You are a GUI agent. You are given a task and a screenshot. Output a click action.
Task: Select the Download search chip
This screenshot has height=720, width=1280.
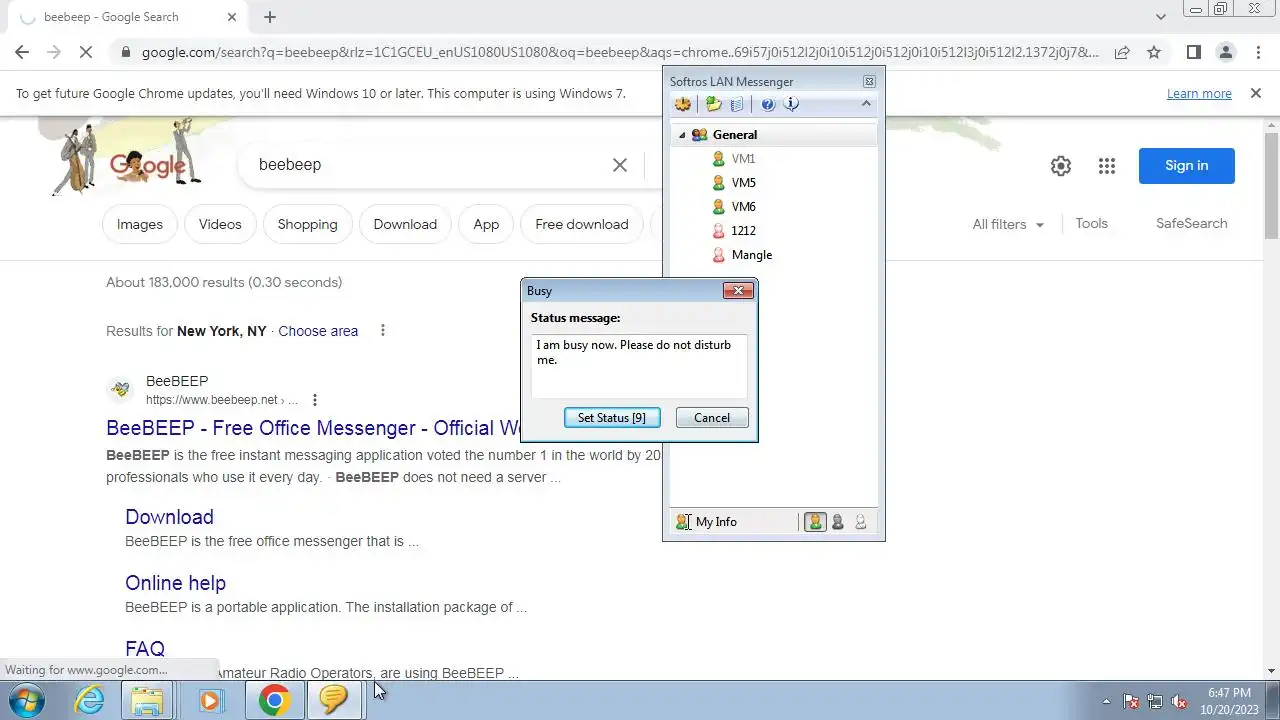coord(405,224)
